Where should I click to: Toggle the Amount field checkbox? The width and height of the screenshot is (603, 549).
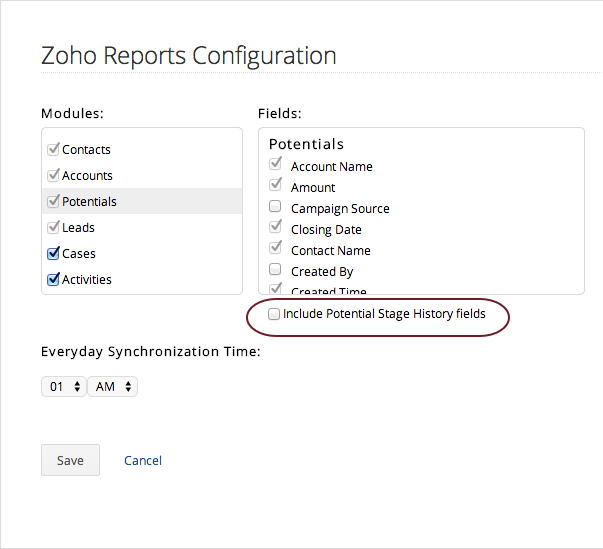275,186
